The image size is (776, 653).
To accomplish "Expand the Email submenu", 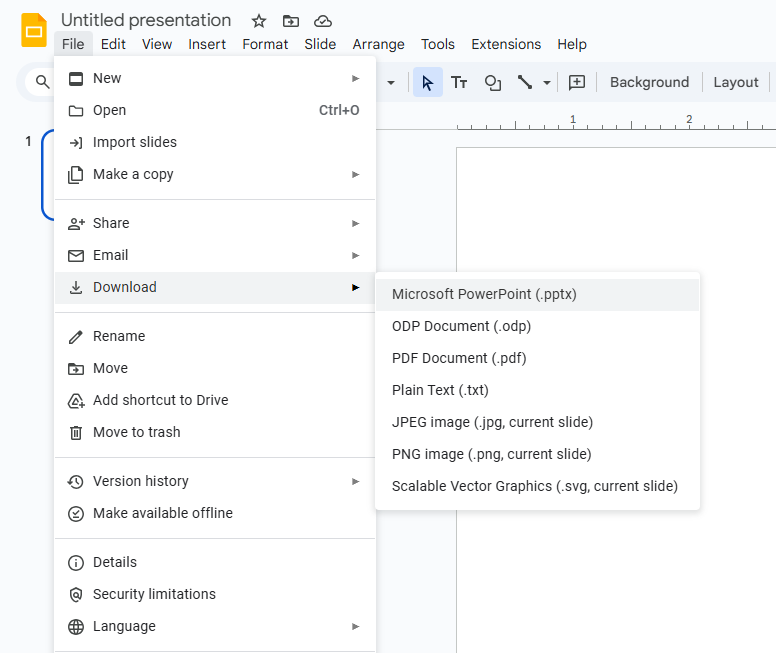I will (215, 255).
